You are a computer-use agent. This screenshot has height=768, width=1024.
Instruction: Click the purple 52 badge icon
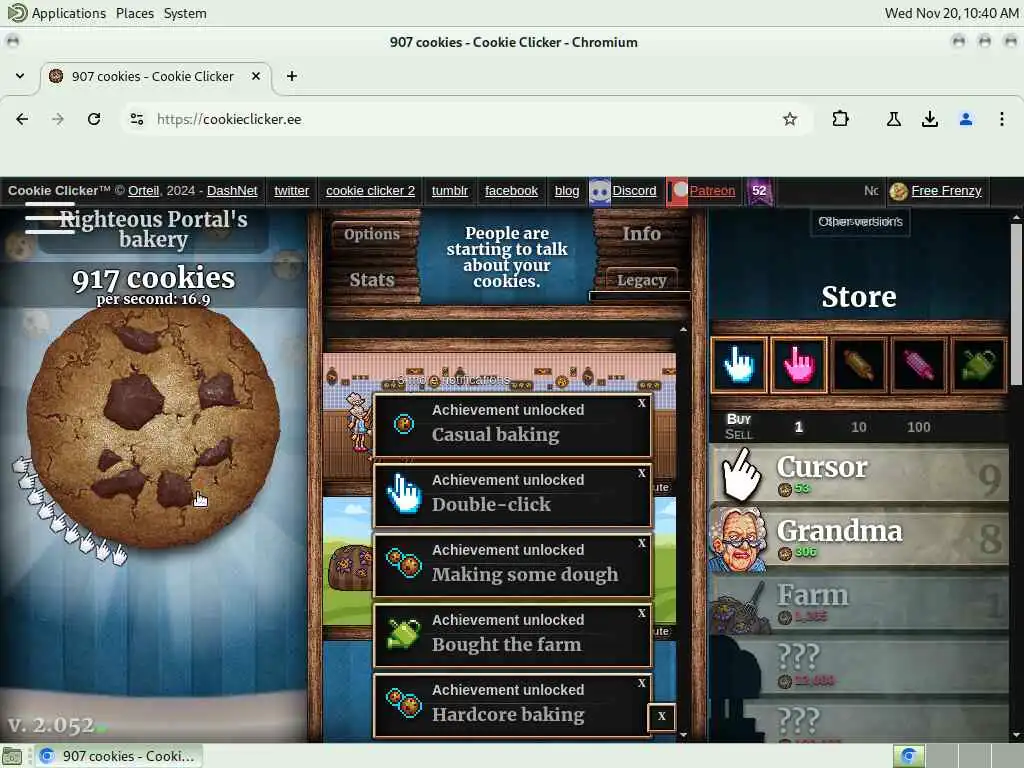click(x=760, y=191)
